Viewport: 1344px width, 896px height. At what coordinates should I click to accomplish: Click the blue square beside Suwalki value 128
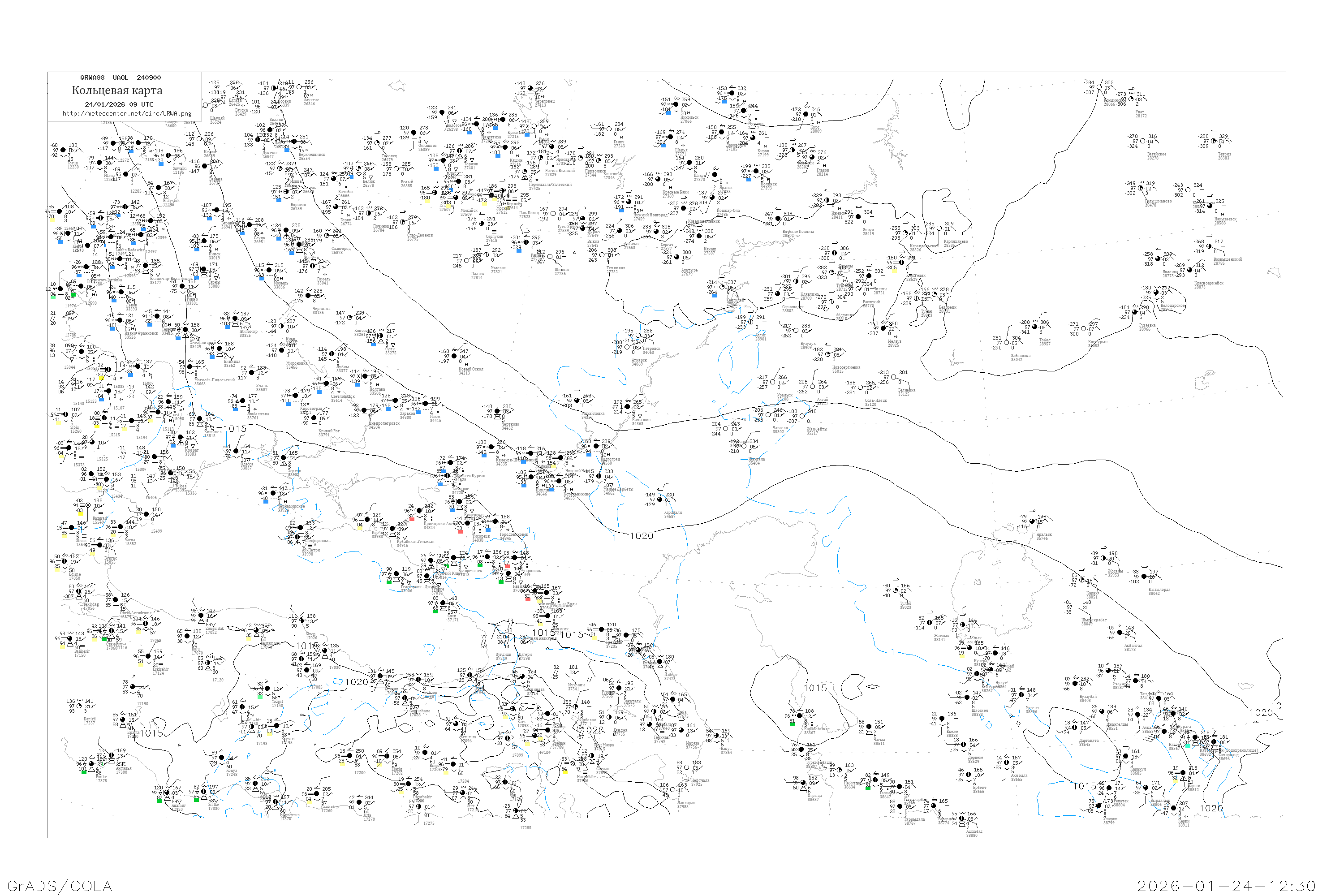[x=161, y=164]
